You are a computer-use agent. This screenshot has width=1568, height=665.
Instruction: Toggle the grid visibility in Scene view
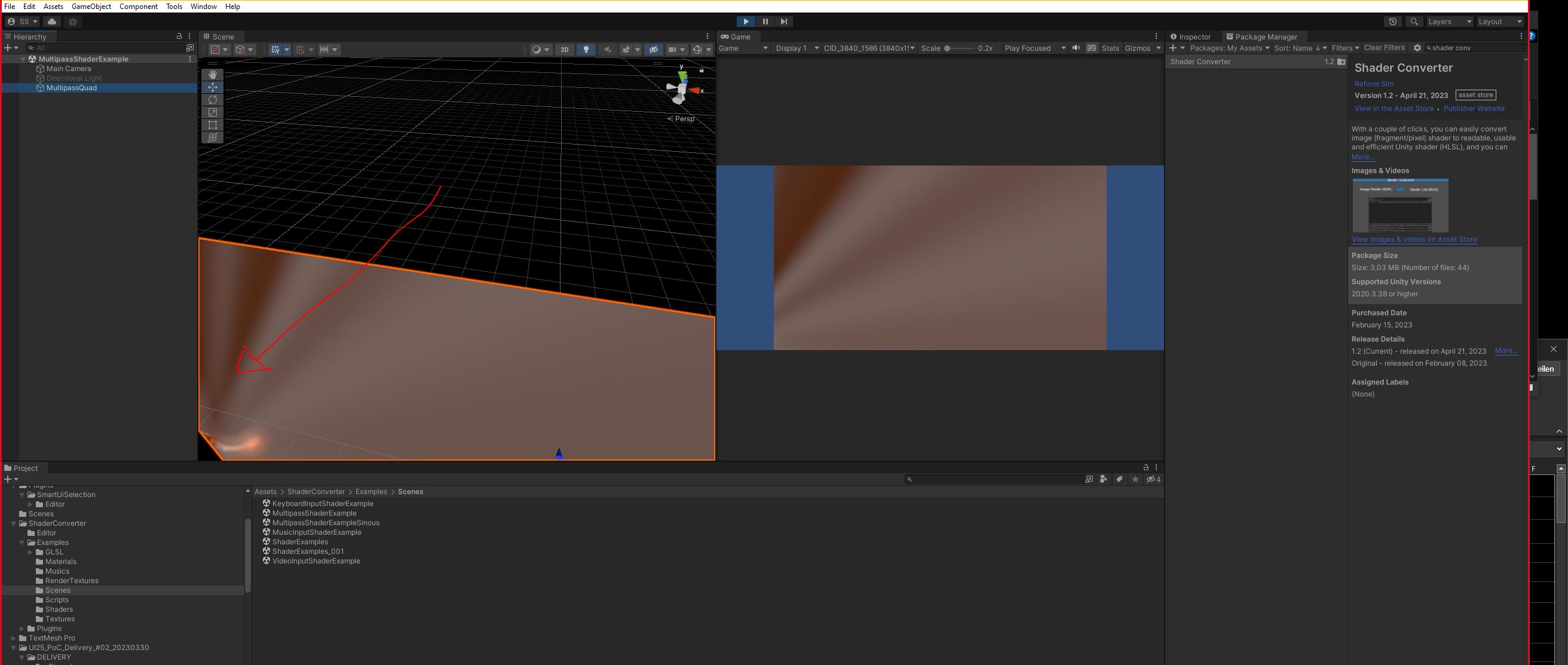(300, 49)
